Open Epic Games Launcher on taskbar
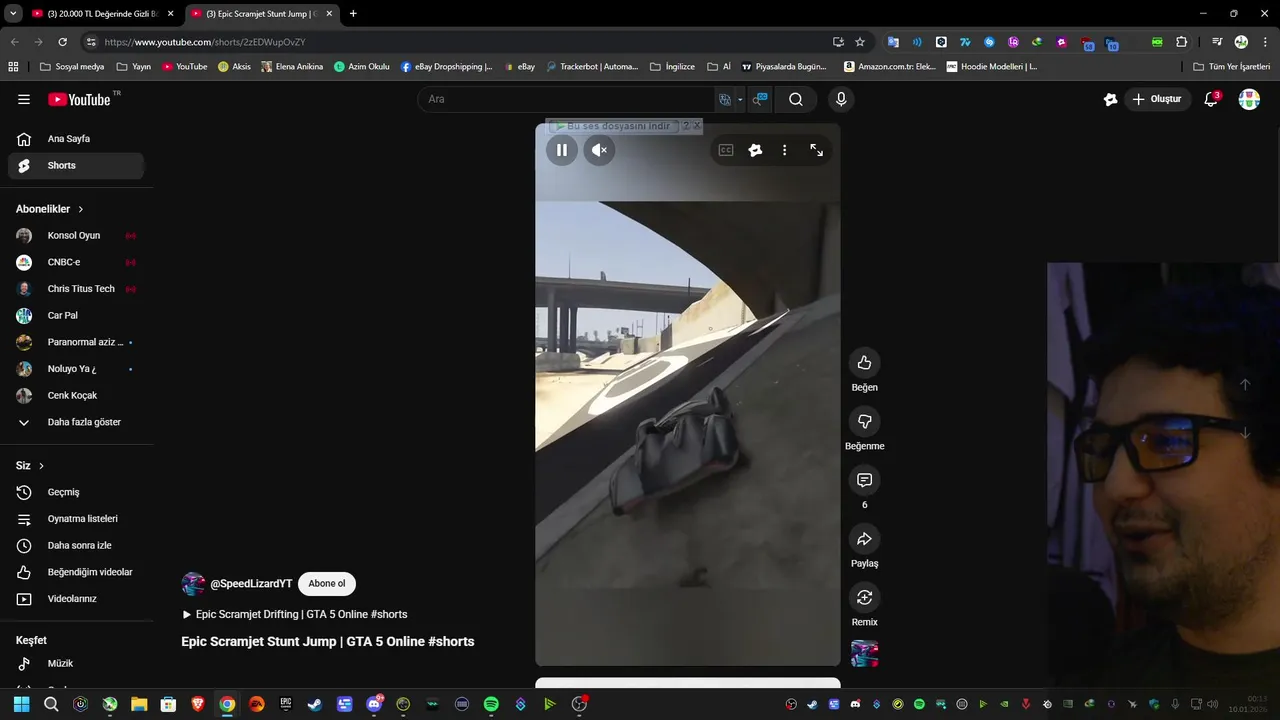Image resolution: width=1280 pixels, height=720 pixels. click(x=286, y=704)
